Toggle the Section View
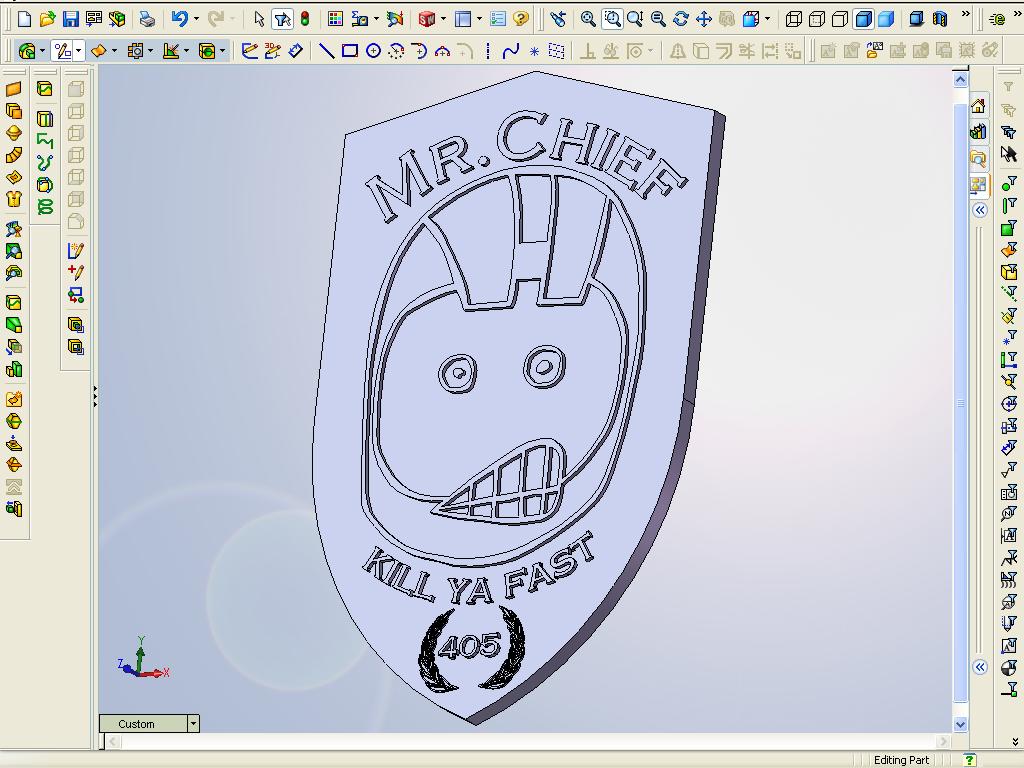The height and width of the screenshot is (768, 1024). 940,19
